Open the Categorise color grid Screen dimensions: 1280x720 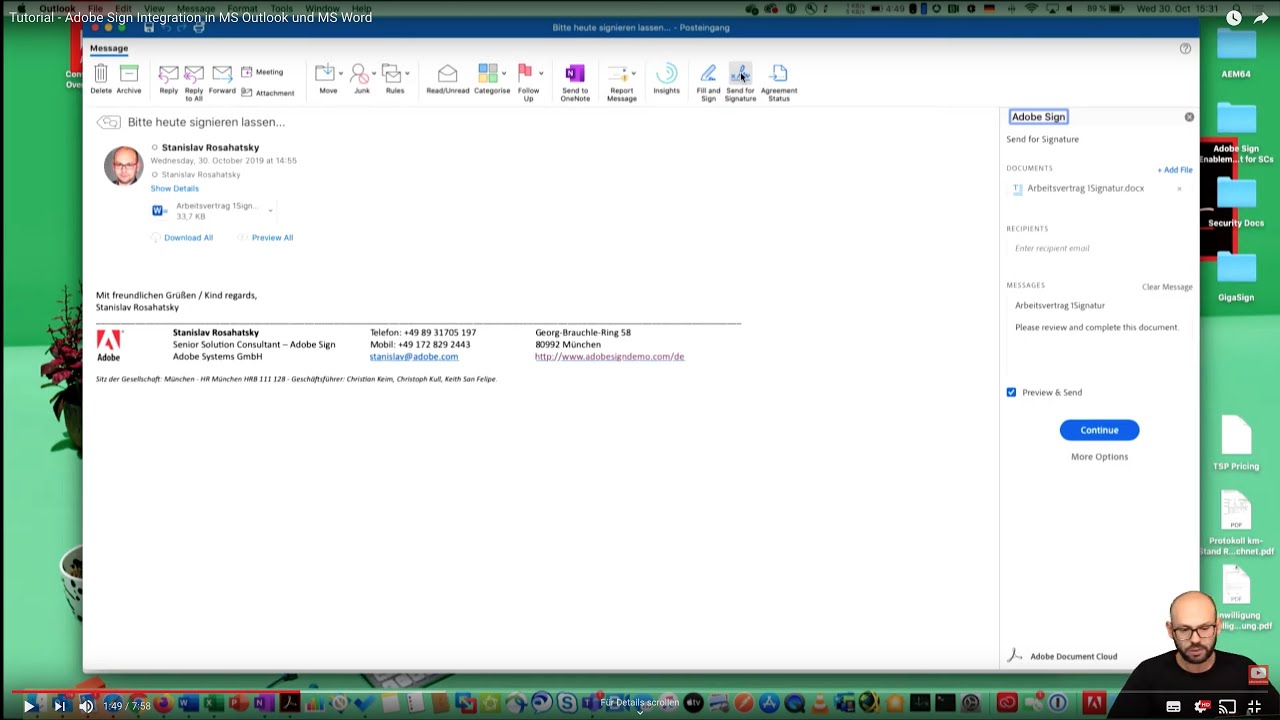[489, 79]
